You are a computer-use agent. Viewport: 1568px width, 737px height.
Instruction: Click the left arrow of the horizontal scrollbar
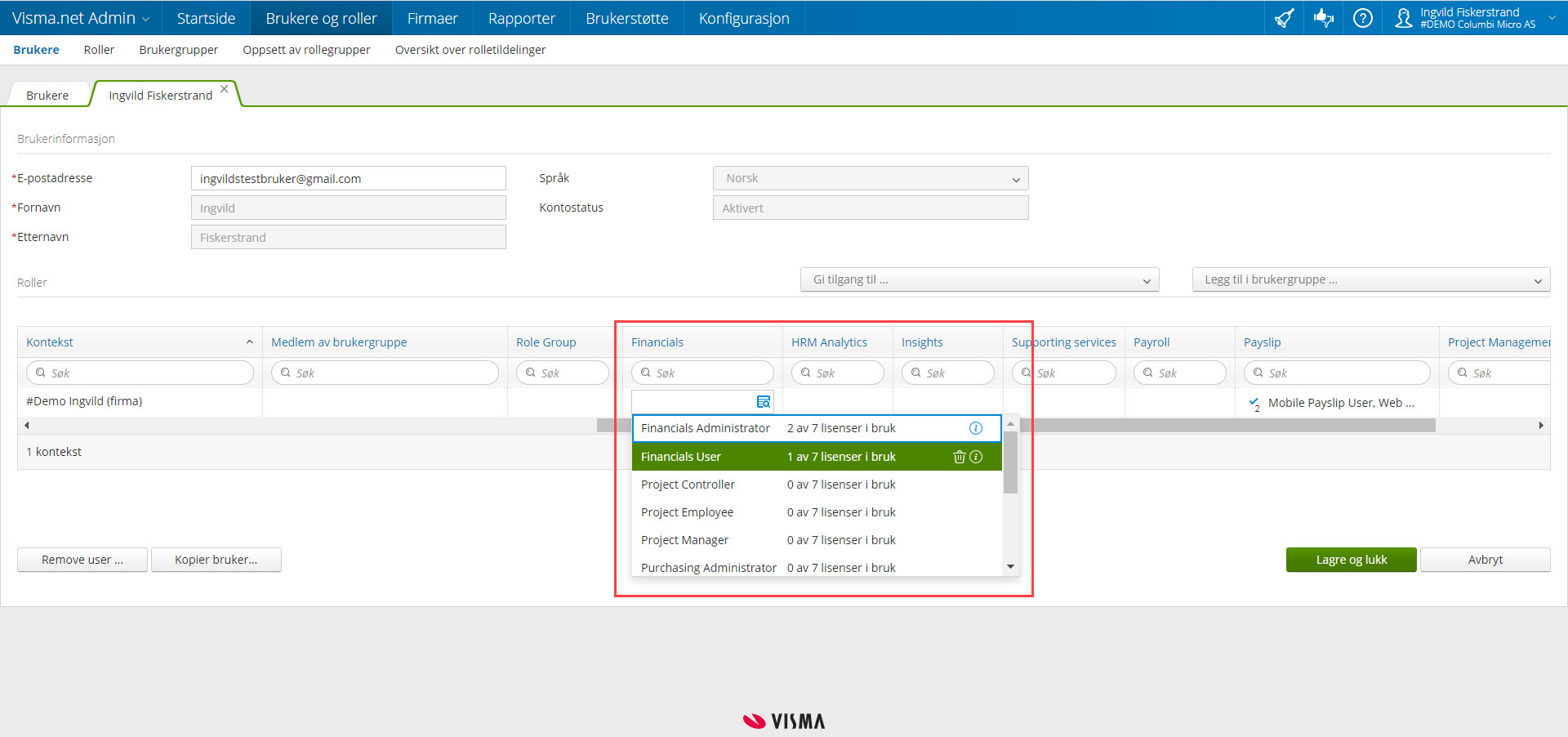(x=27, y=425)
